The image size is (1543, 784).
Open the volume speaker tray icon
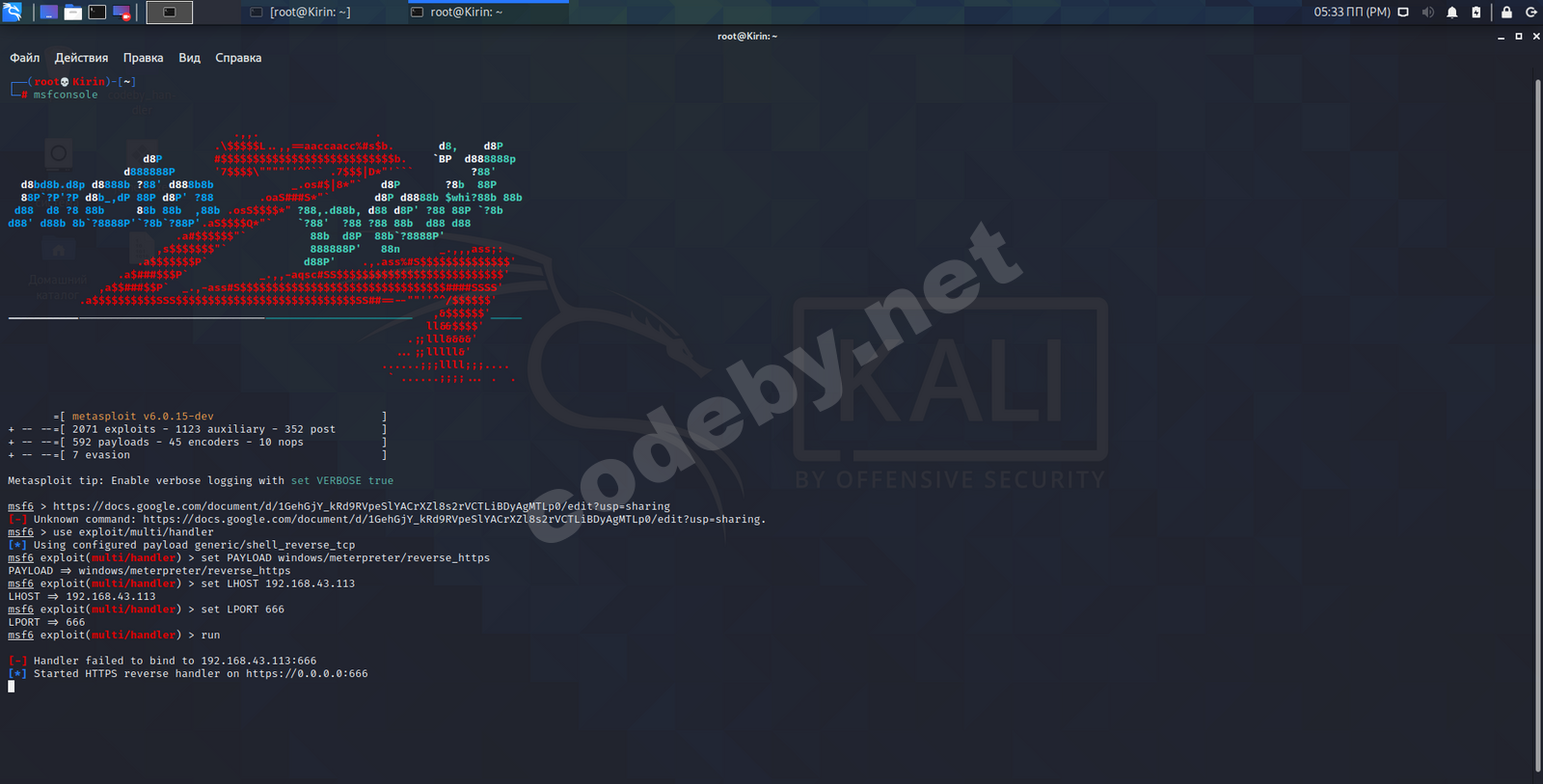pyautogui.click(x=1427, y=12)
